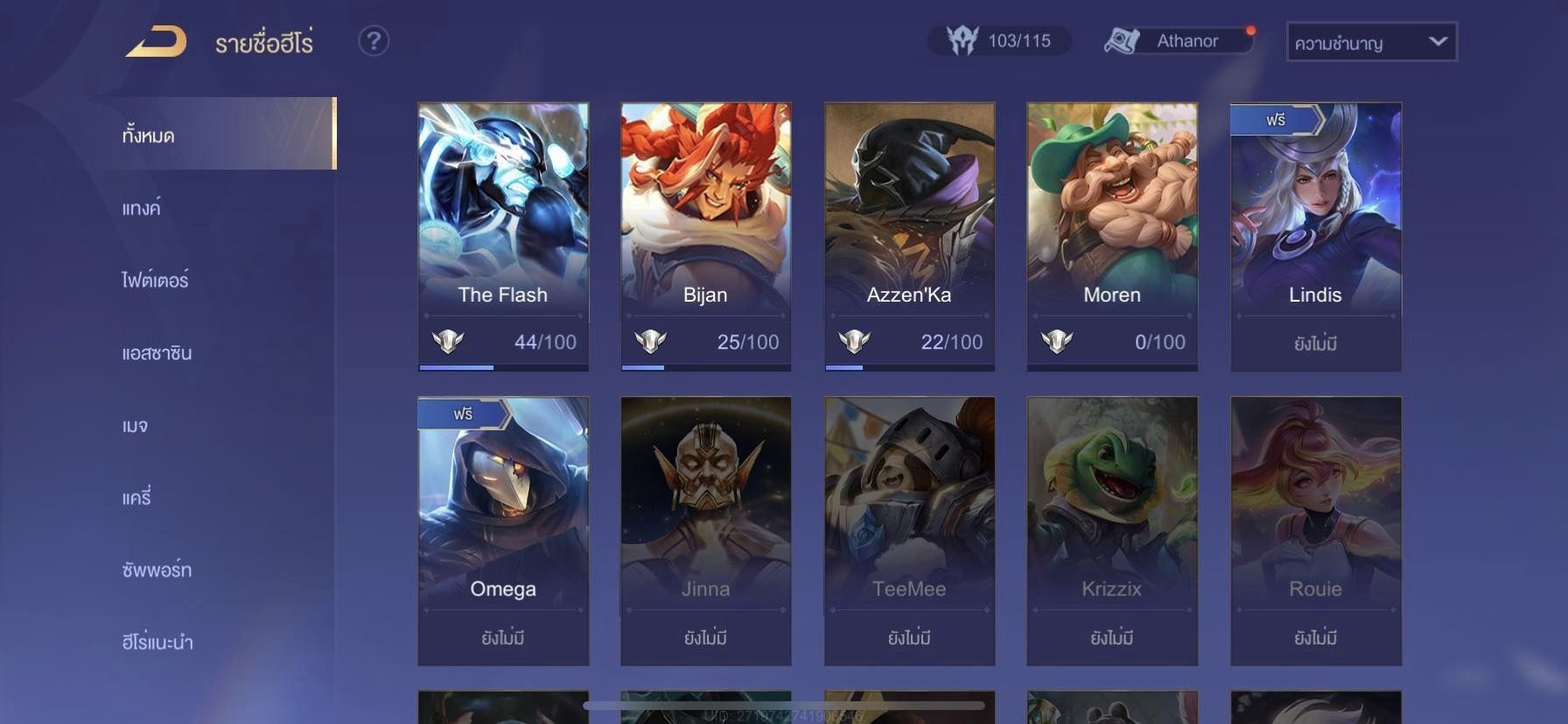Click the dropdown chevron arrow
Image resolution: width=1568 pixels, height=724 pixels.
[1438, 41]
